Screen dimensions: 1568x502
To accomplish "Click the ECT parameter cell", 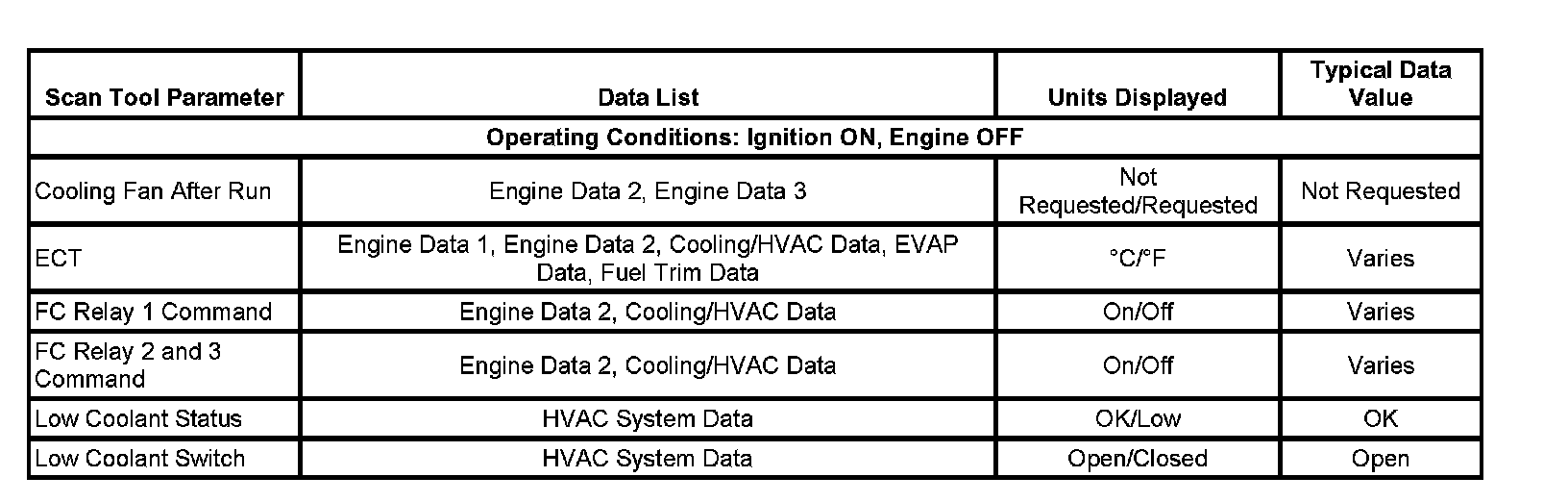I will 59,259.
